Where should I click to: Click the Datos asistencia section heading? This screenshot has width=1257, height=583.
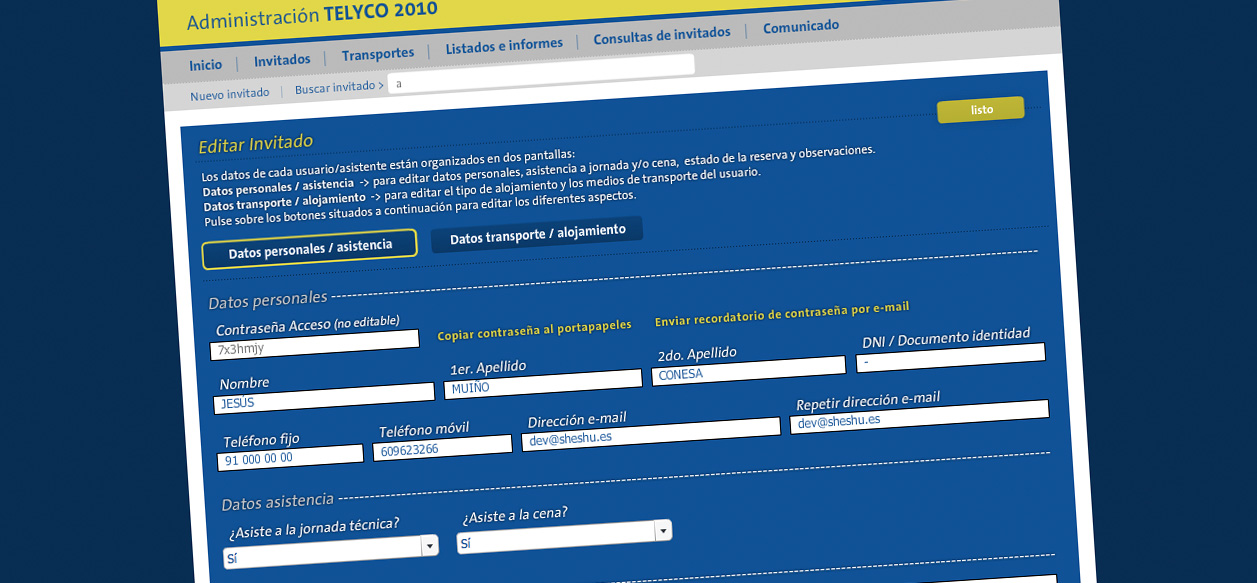(278, 501)
